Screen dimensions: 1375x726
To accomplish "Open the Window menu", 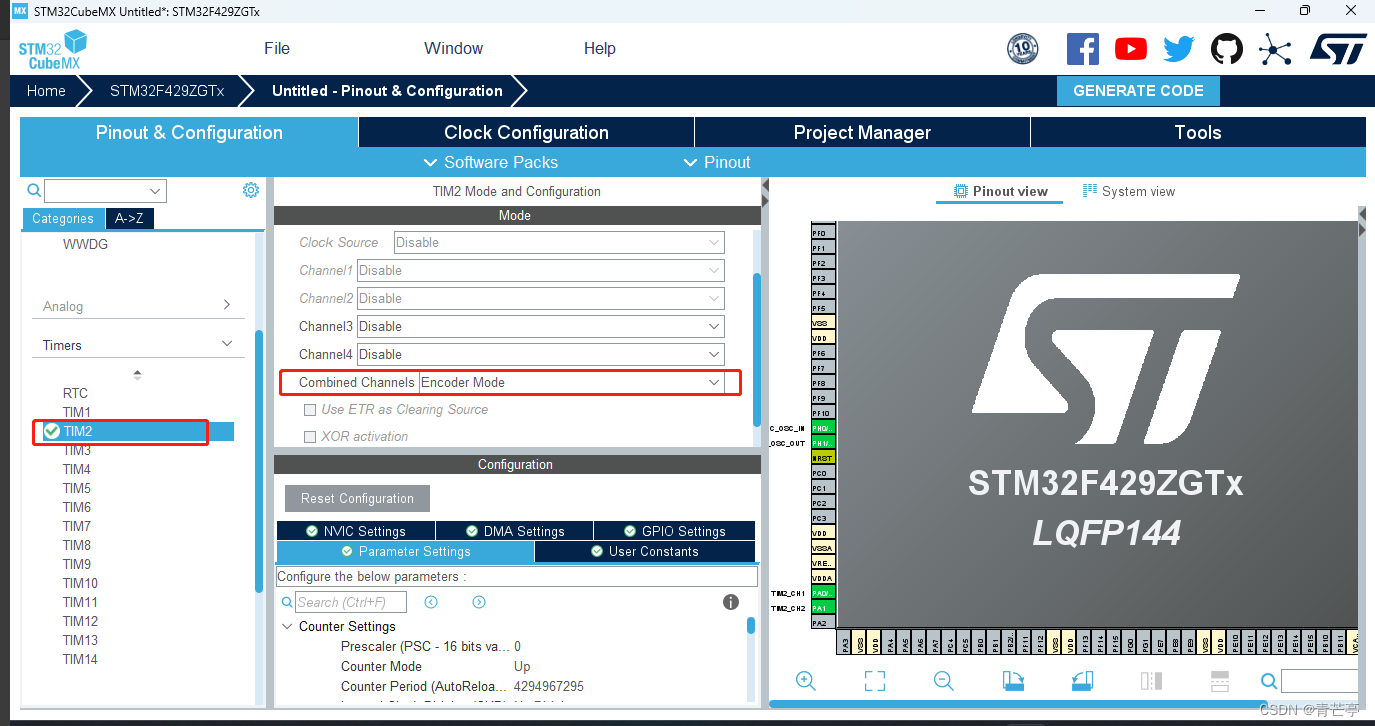I will (453, 48).
